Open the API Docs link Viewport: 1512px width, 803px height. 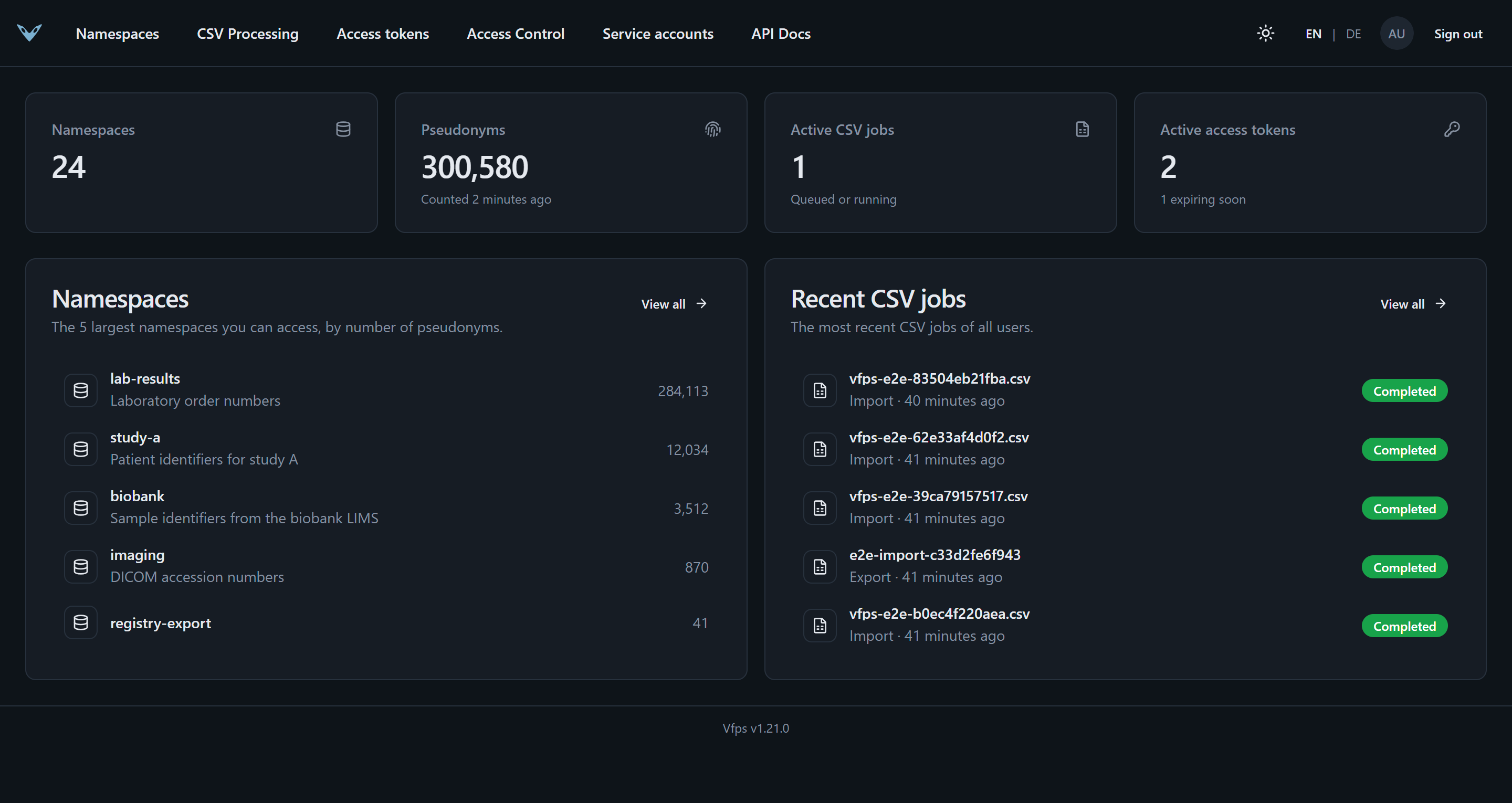(781, 34)
